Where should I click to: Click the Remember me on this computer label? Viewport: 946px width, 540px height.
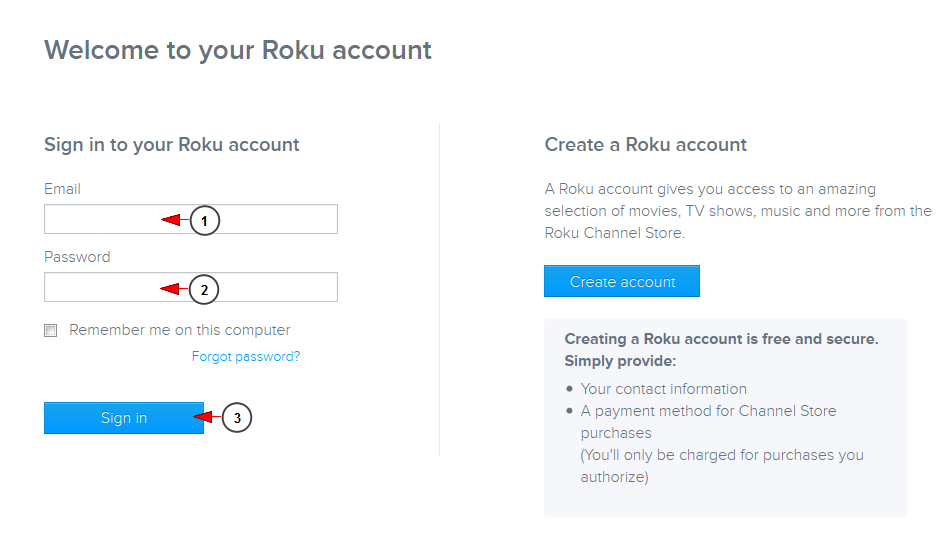pyautogui.click(x=180, y=330)
